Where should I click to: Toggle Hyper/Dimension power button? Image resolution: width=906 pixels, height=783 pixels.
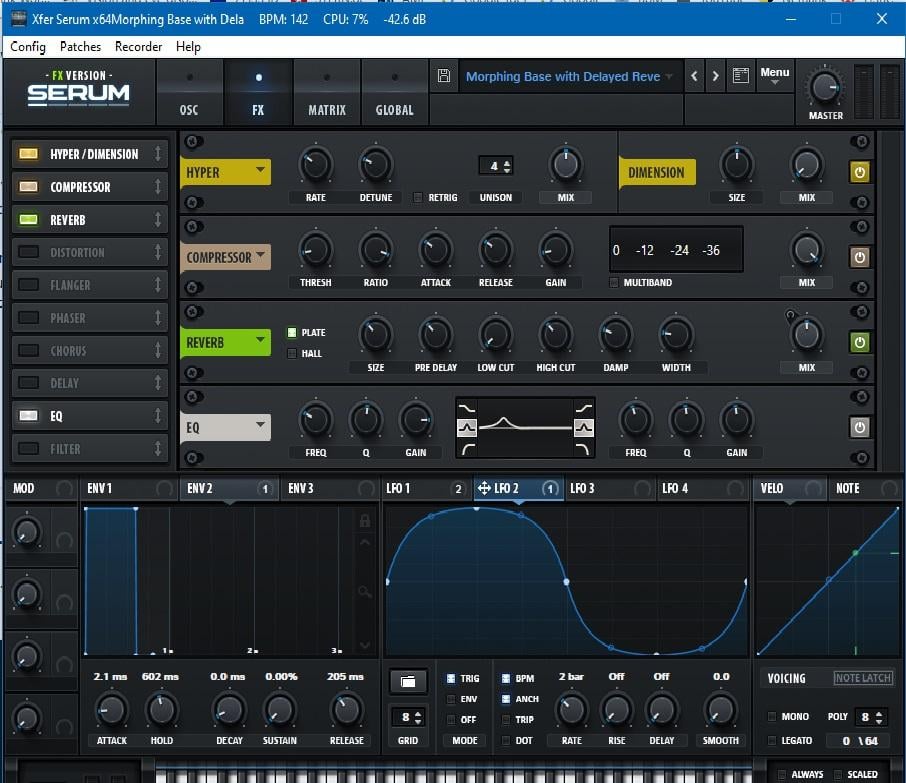pos(859,172)
